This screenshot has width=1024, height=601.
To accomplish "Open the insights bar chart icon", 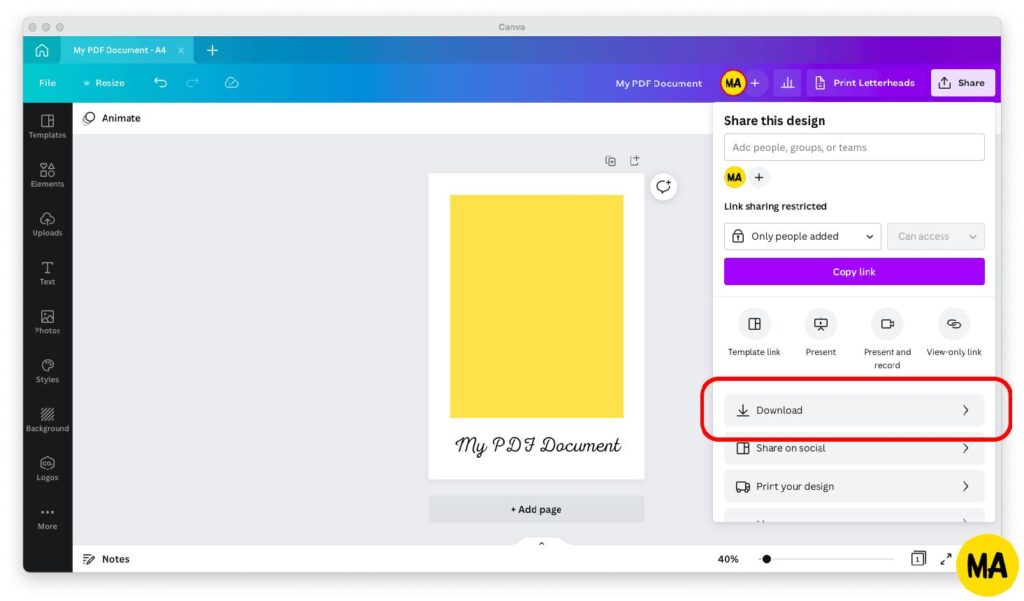I will [x=788, y=83].
